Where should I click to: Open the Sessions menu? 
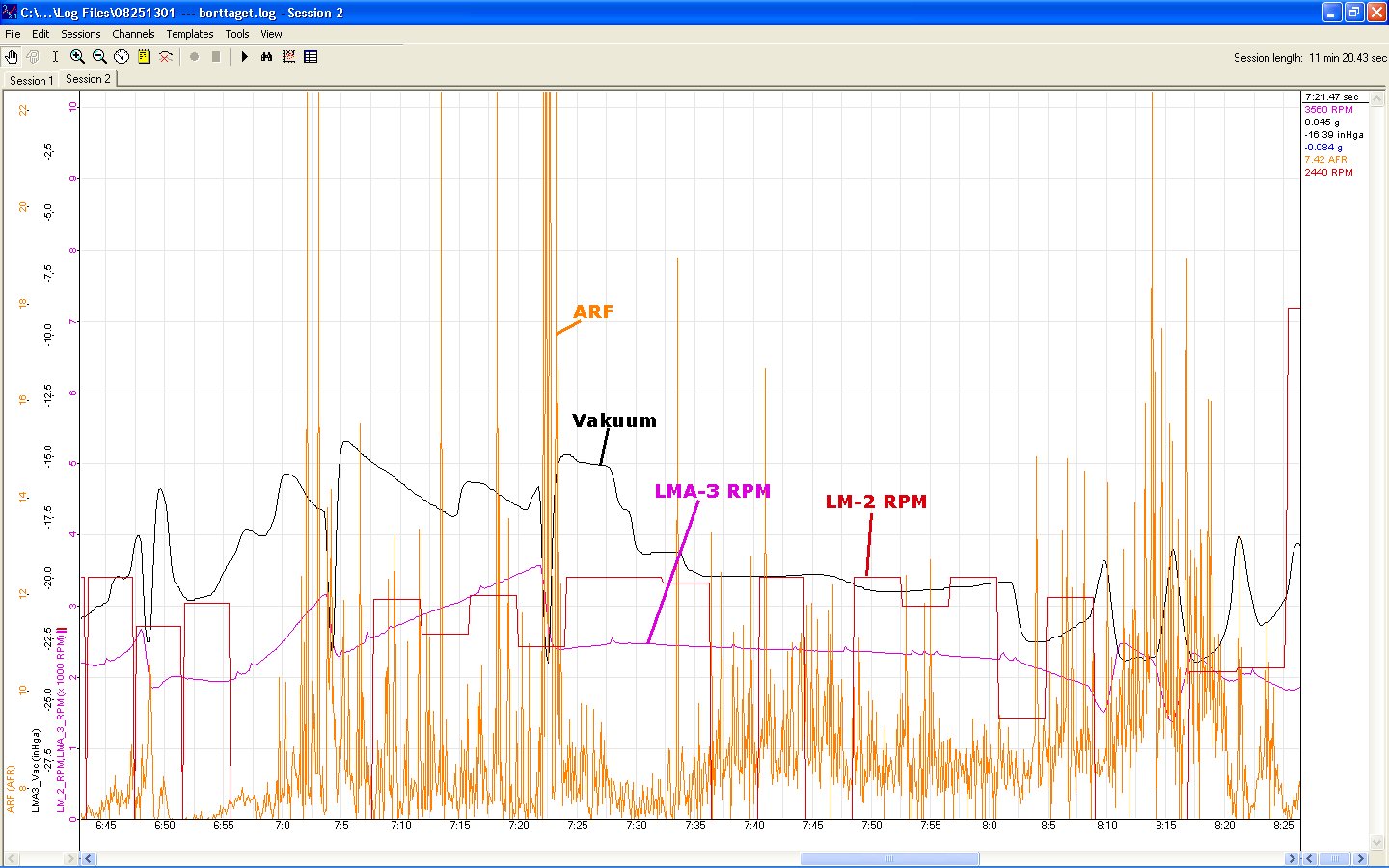(81, 34)
